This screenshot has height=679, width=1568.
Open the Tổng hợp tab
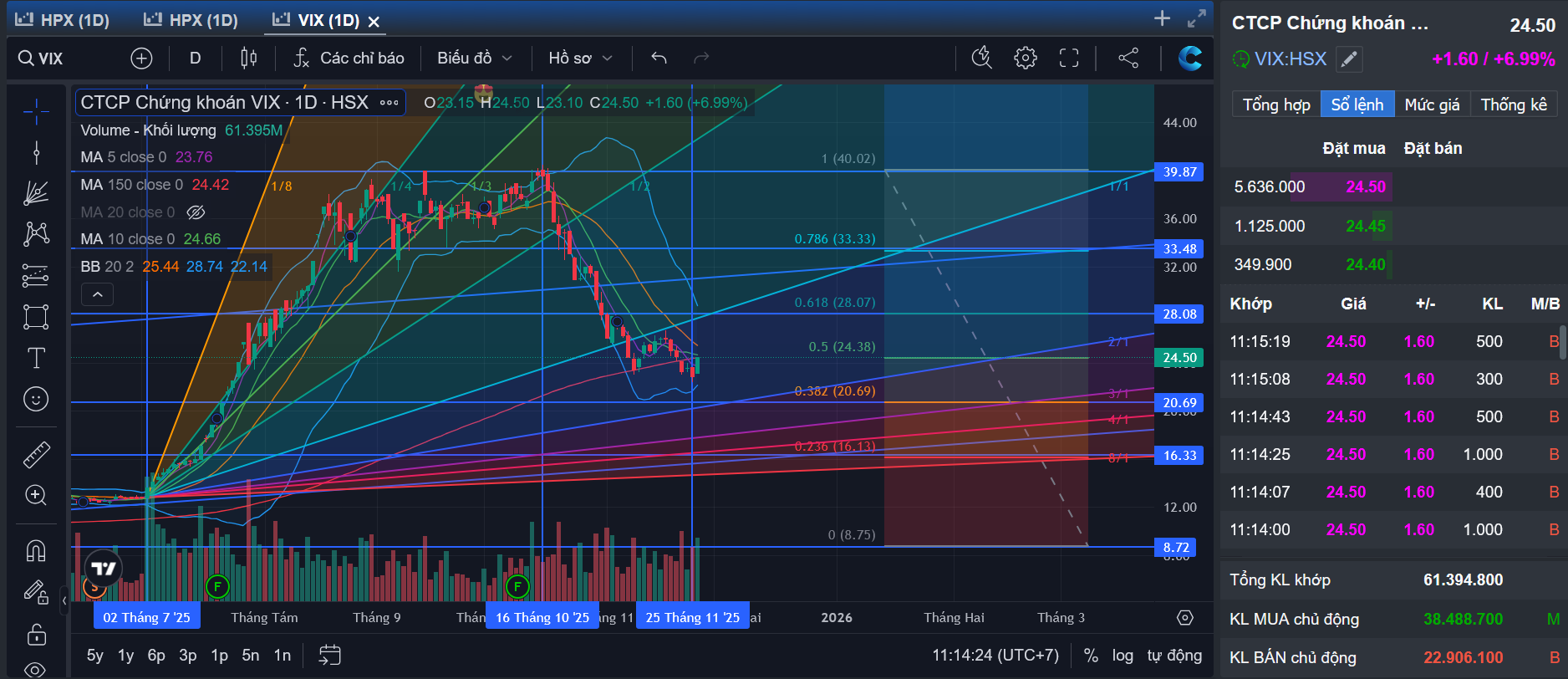[1276, 105]
